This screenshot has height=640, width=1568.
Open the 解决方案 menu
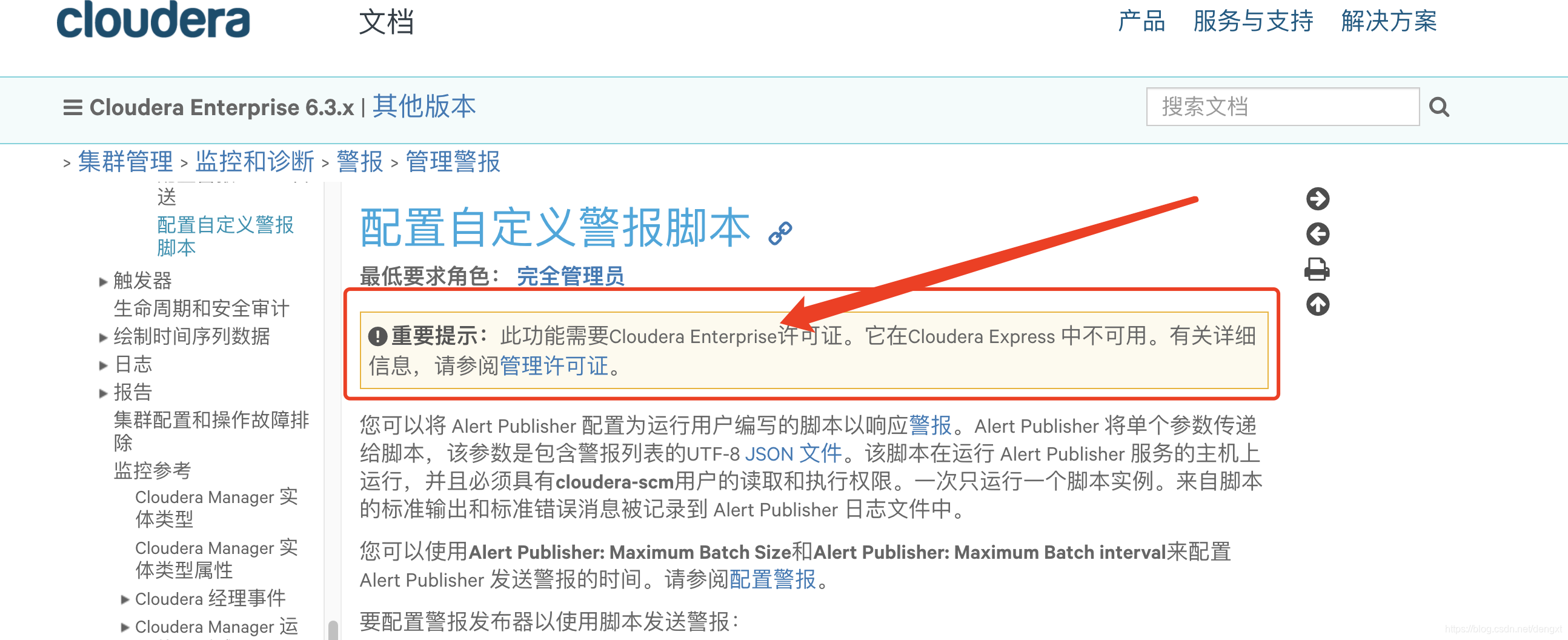[1389, 21]
